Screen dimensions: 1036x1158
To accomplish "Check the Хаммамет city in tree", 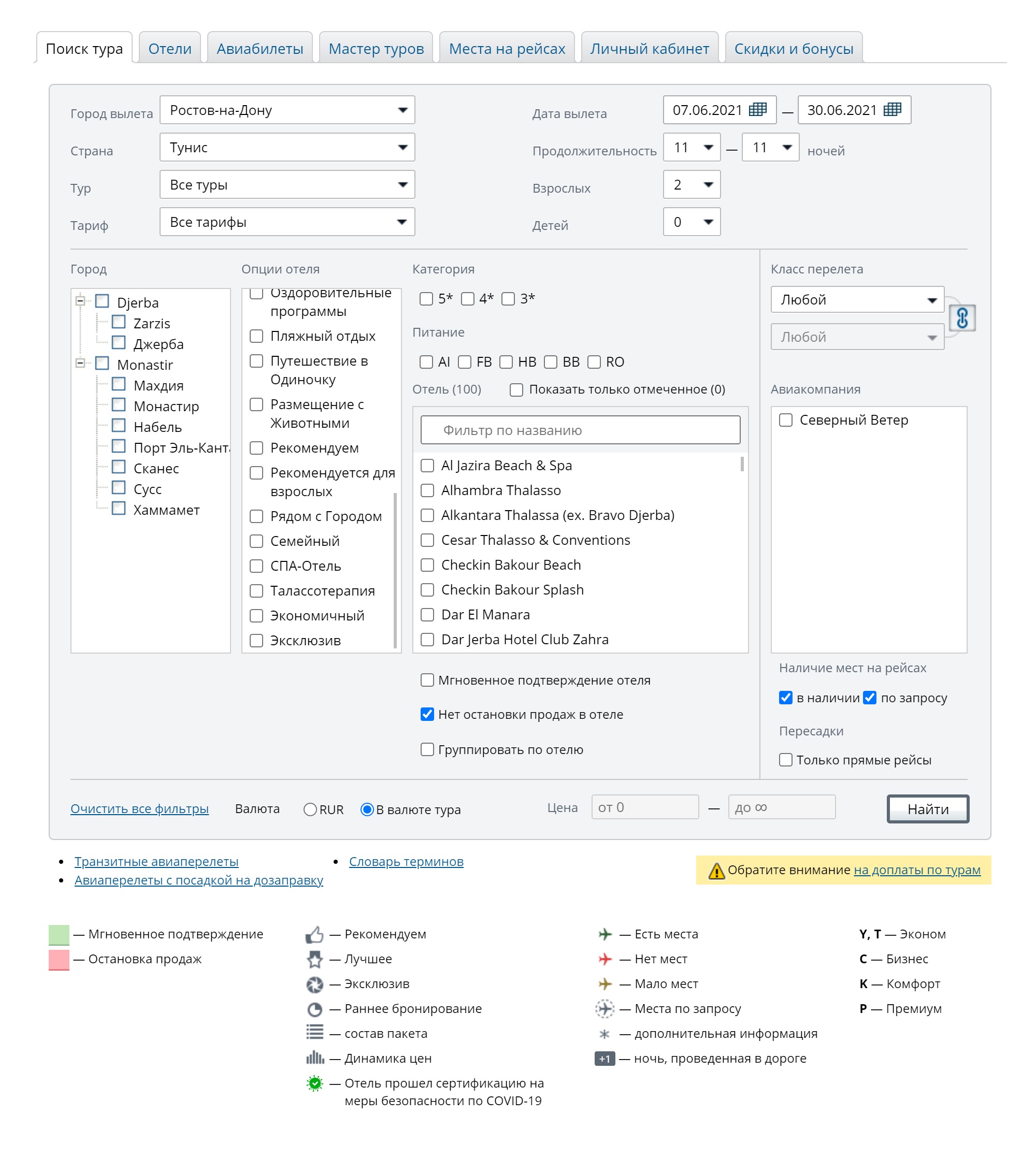I will click(x=119, y=508).
